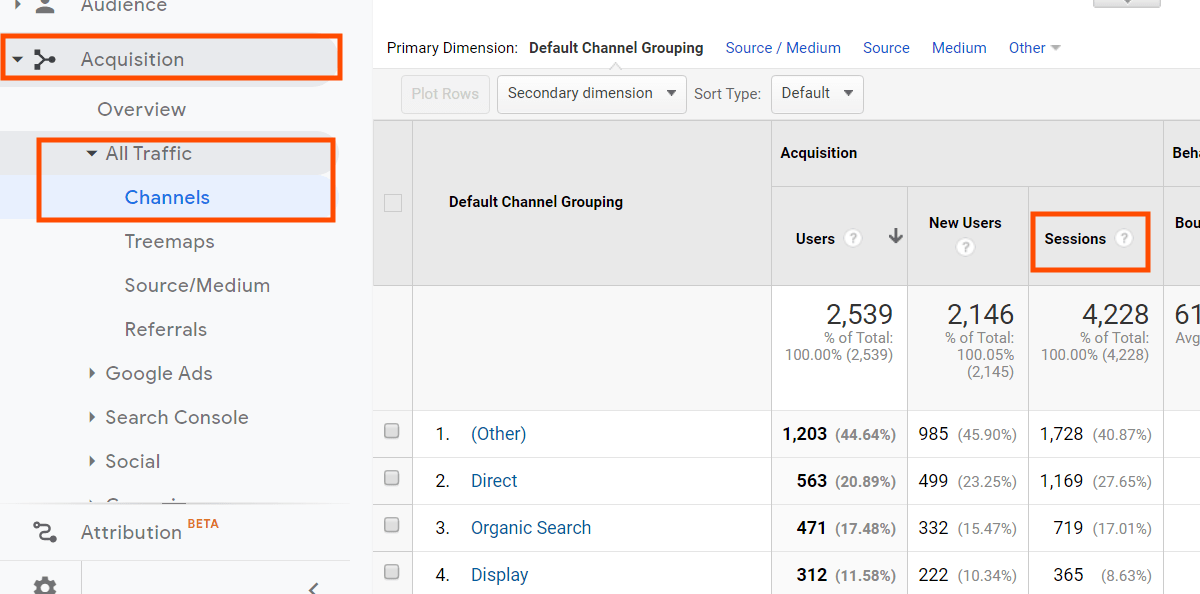This screenshot has height=594, width=1200.
Task: Switch primary dimension to Source / Medium
Action: 783,48
